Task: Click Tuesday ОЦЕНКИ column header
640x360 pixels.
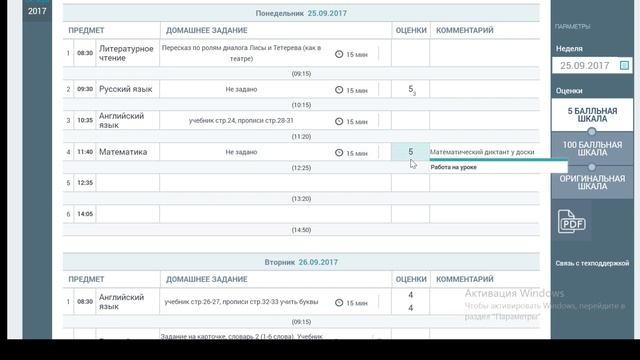Action: pos(411,279)
